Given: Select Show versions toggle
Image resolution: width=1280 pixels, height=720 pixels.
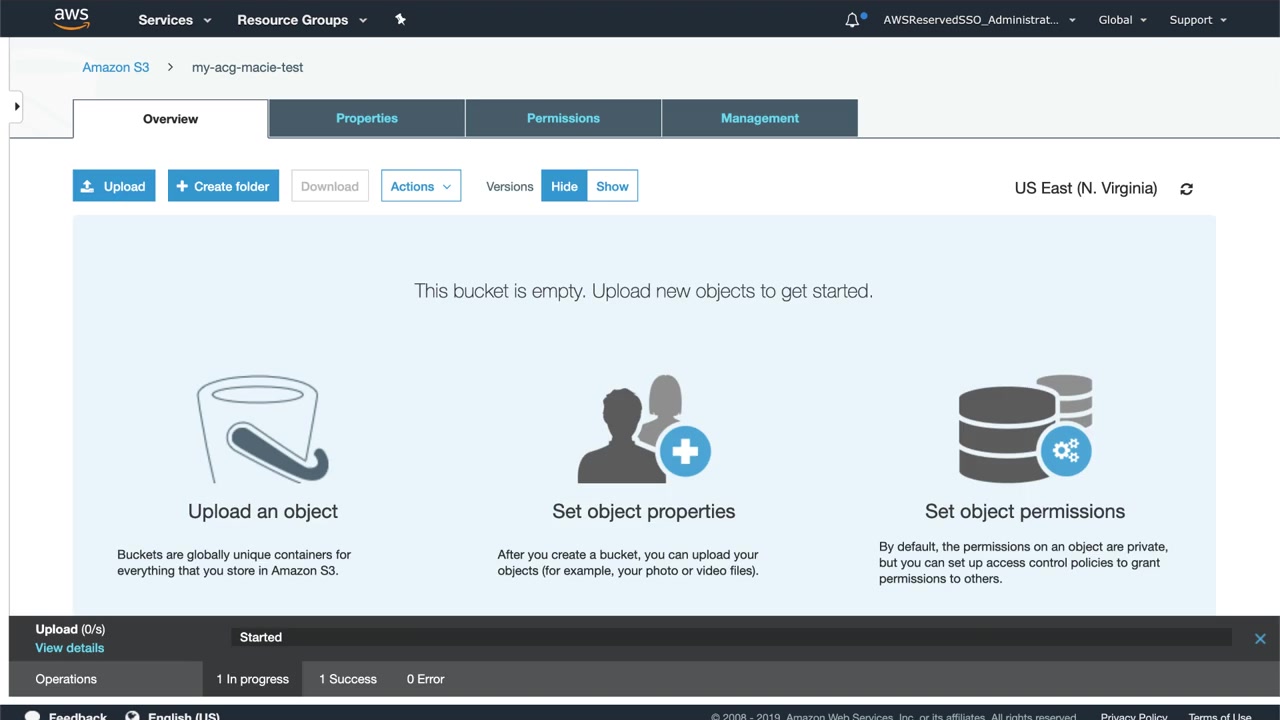Looking at the screenshot, I should click(612, 186).
